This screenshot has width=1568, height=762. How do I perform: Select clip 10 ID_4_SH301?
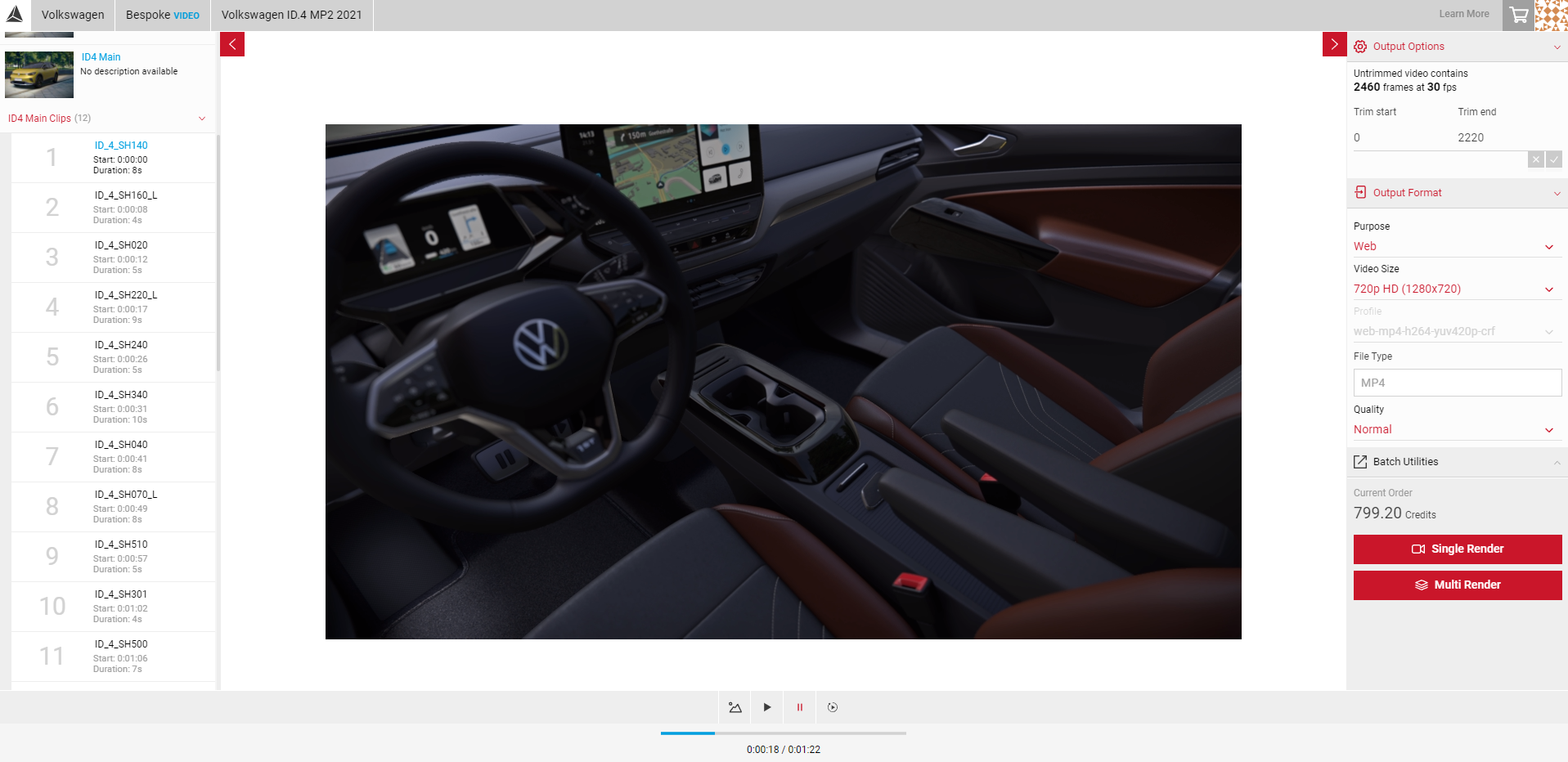click(113, 607)
